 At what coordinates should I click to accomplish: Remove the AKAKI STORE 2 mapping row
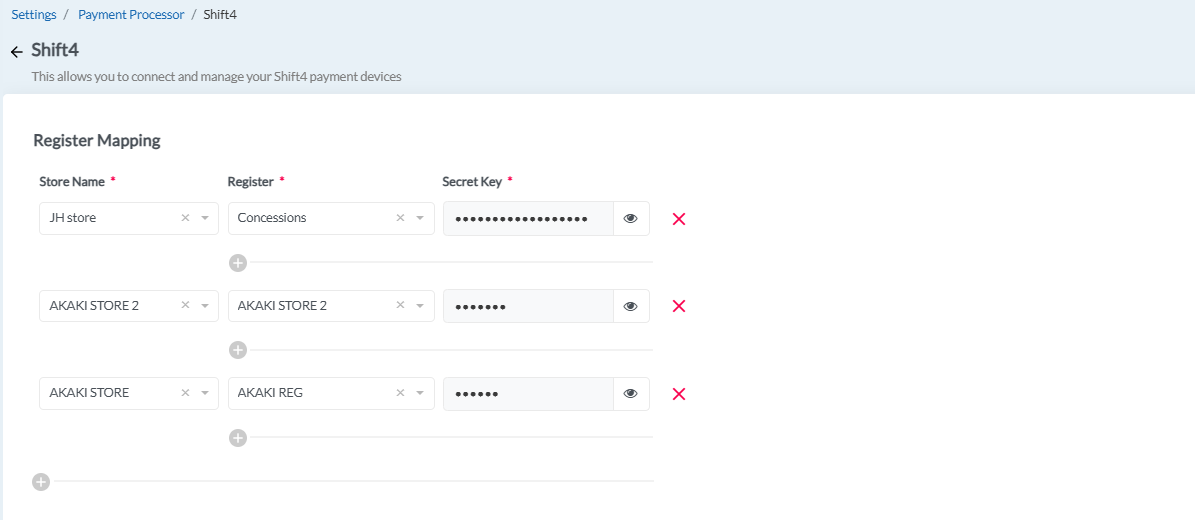679,306
